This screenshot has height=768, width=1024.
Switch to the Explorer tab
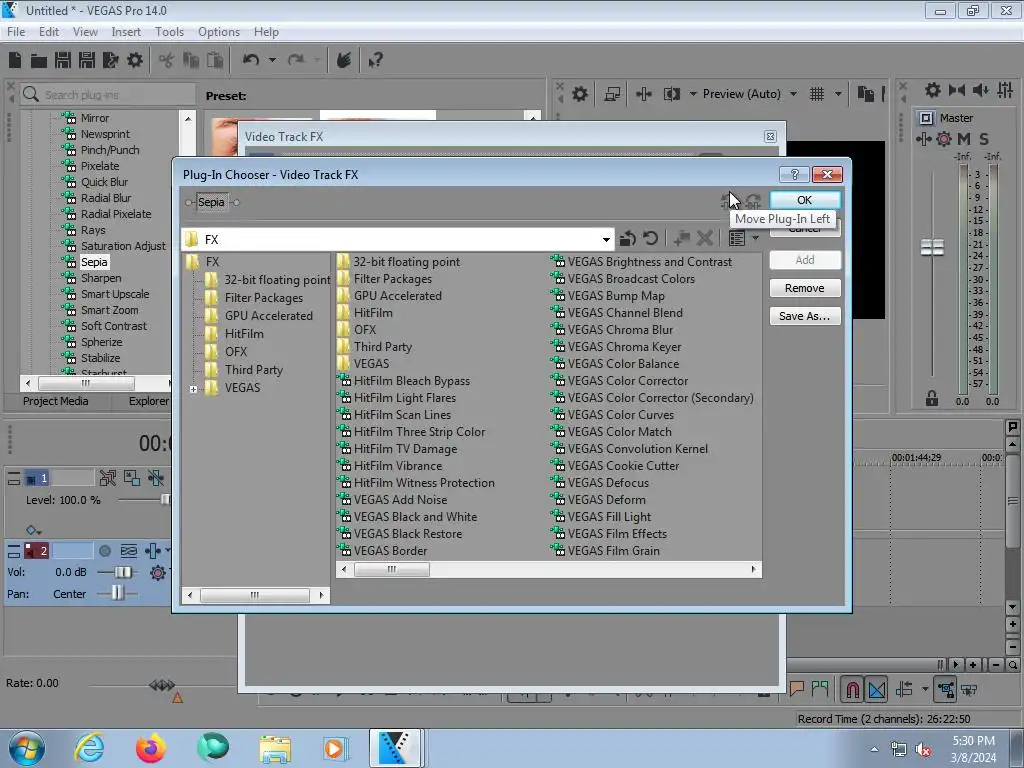click(148, 401)
